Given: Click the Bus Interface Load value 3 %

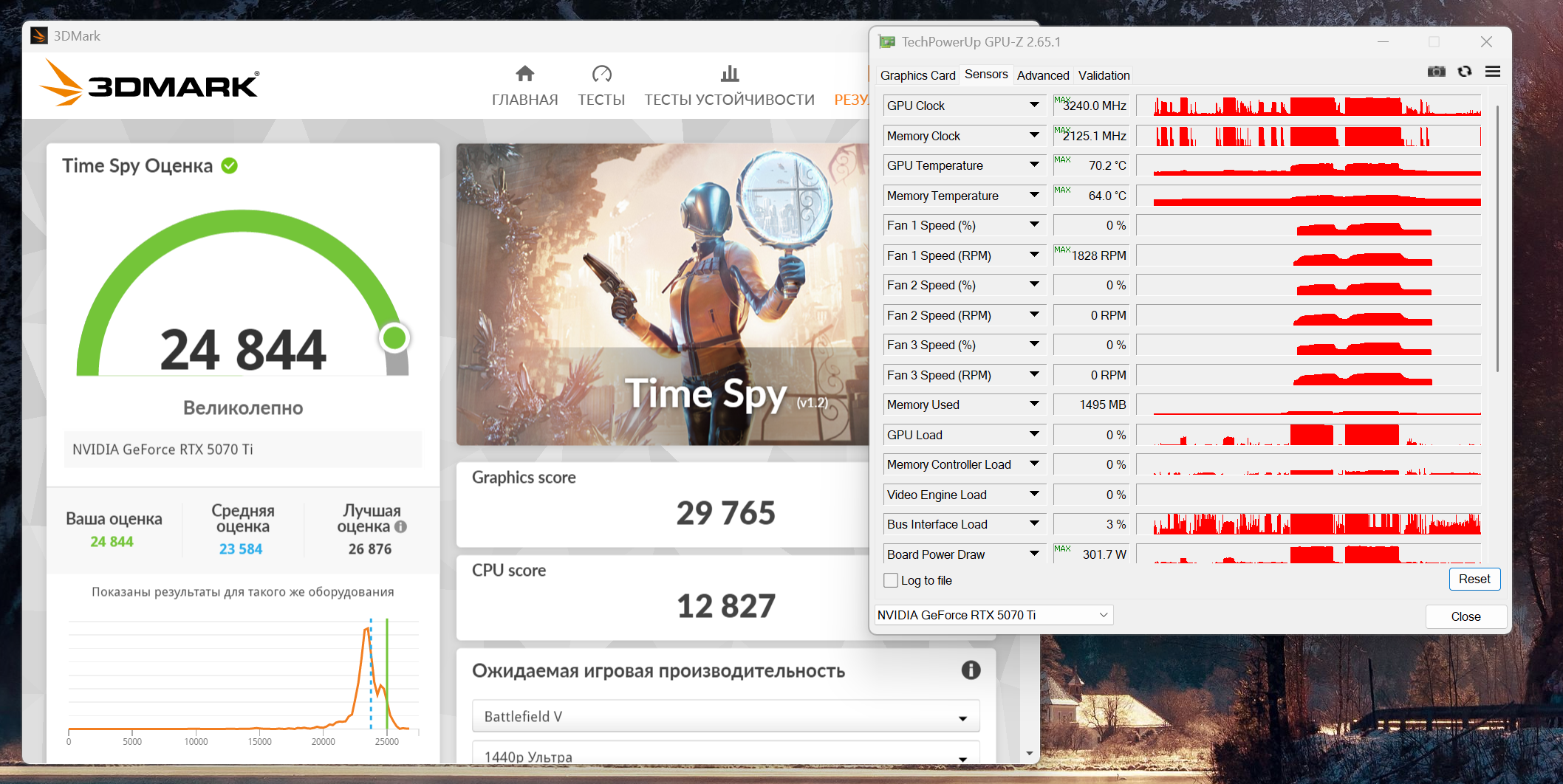Looking at the screenshot, I should coord(1116,524).
